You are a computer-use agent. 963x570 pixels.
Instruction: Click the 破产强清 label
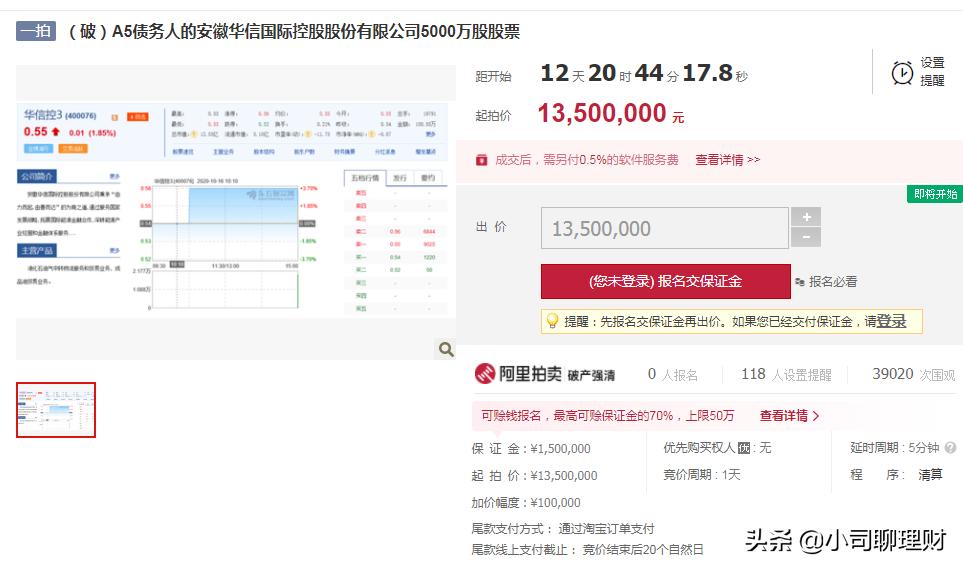(591, 375)
